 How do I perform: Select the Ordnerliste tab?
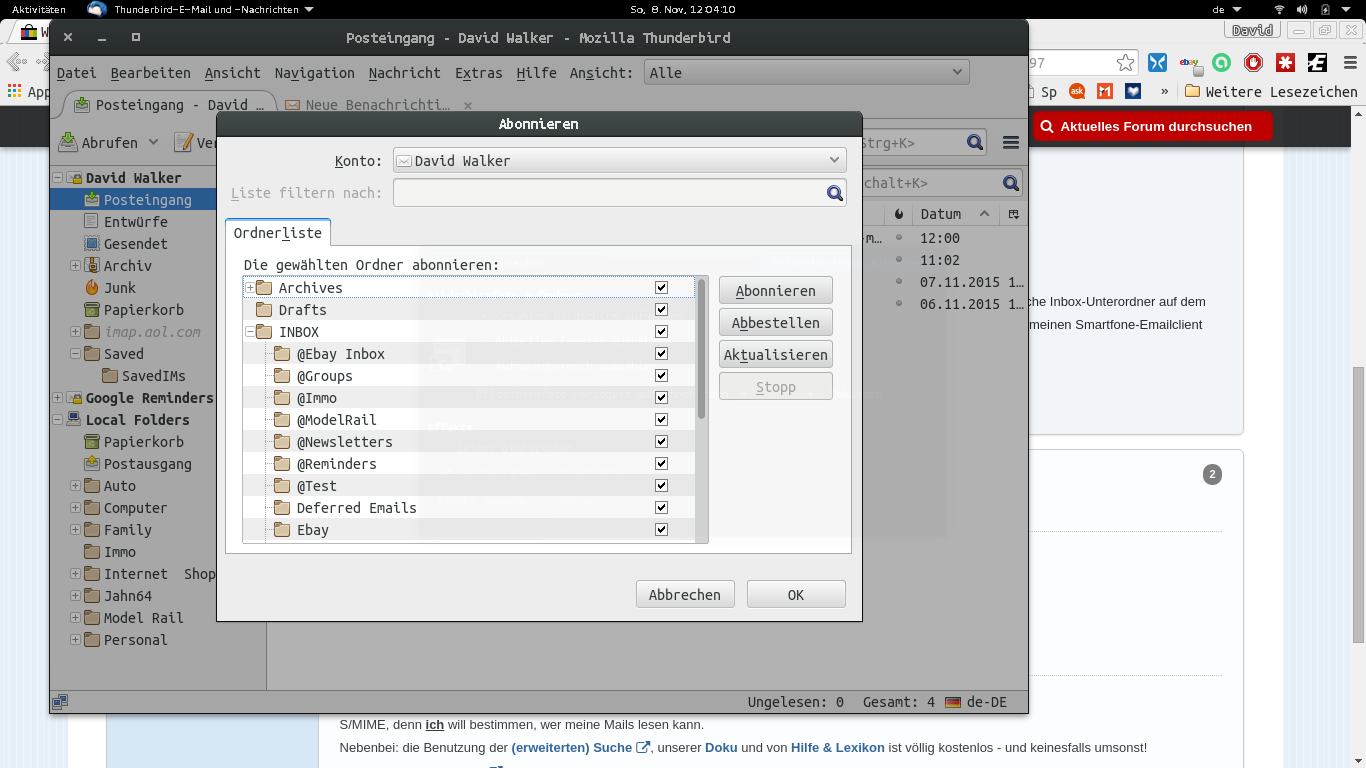278,233
